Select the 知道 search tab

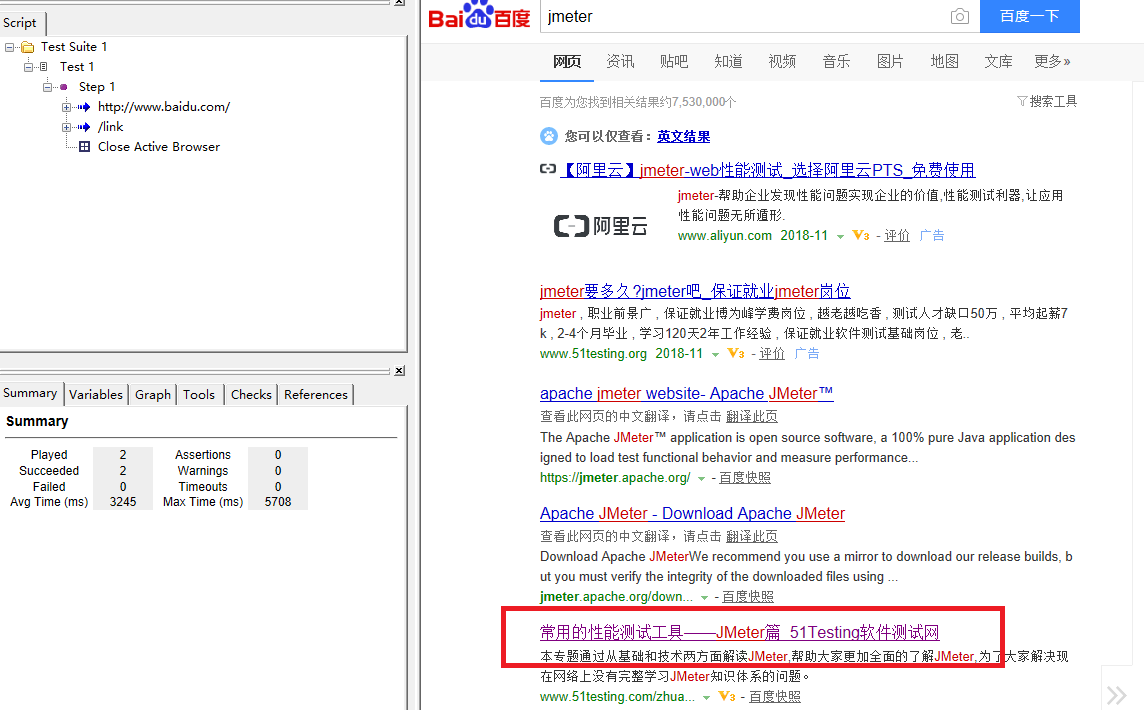click(728, 61)
